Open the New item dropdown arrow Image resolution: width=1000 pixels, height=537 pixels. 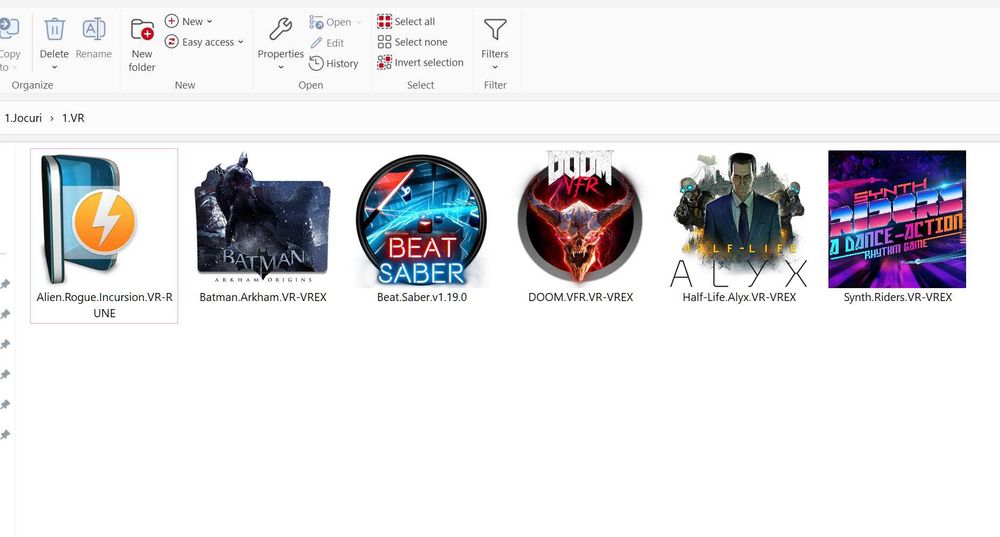tap(209, 22)
